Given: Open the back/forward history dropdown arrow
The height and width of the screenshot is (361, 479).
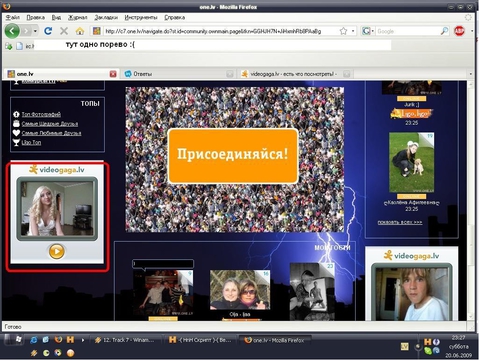Looking at the screenshot, I should pos(35,31).
